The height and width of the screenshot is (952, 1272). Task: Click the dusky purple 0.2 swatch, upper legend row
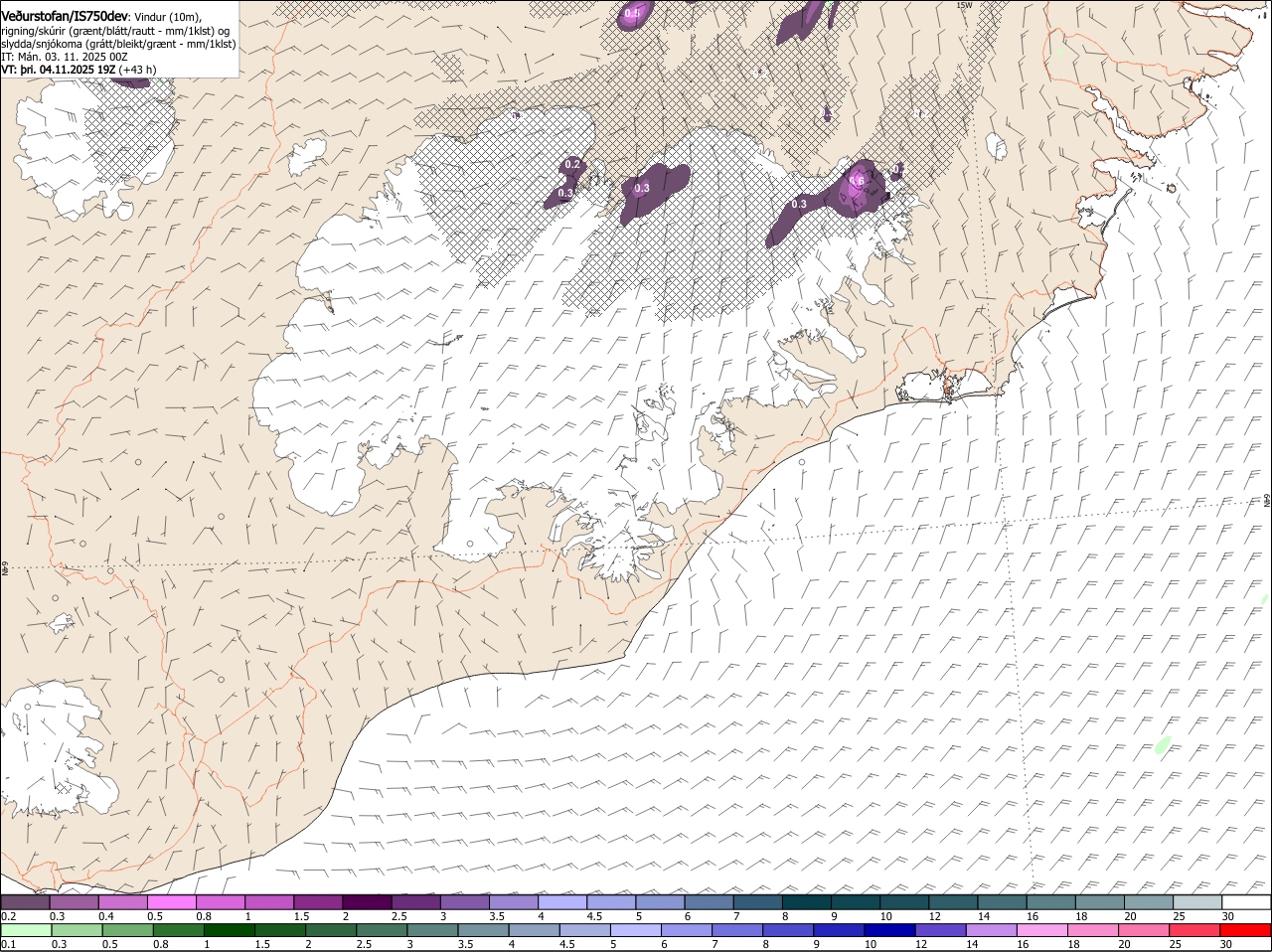(25, 902)
